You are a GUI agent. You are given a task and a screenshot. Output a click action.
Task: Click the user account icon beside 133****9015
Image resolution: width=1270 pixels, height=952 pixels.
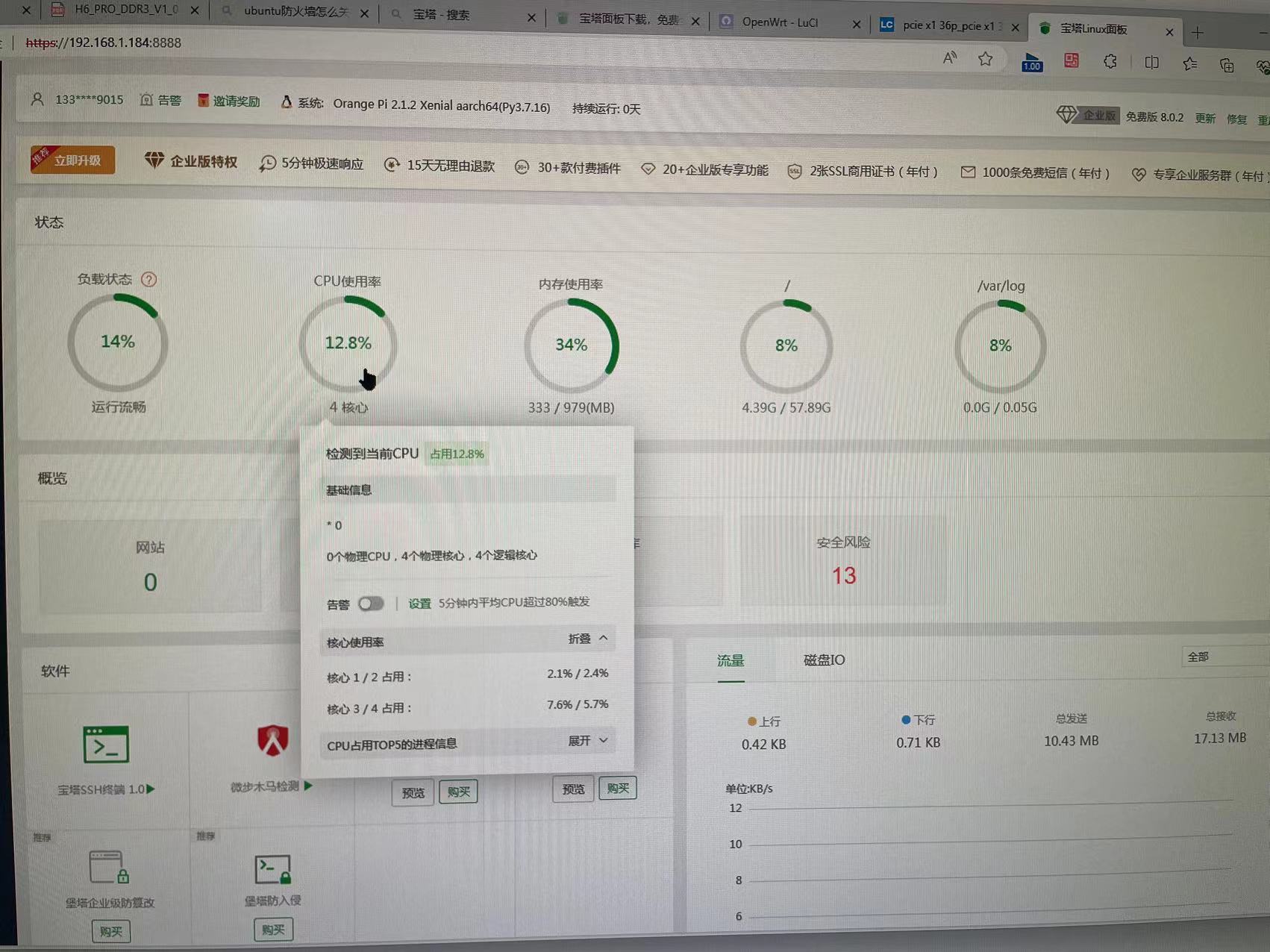pos(37,98)
